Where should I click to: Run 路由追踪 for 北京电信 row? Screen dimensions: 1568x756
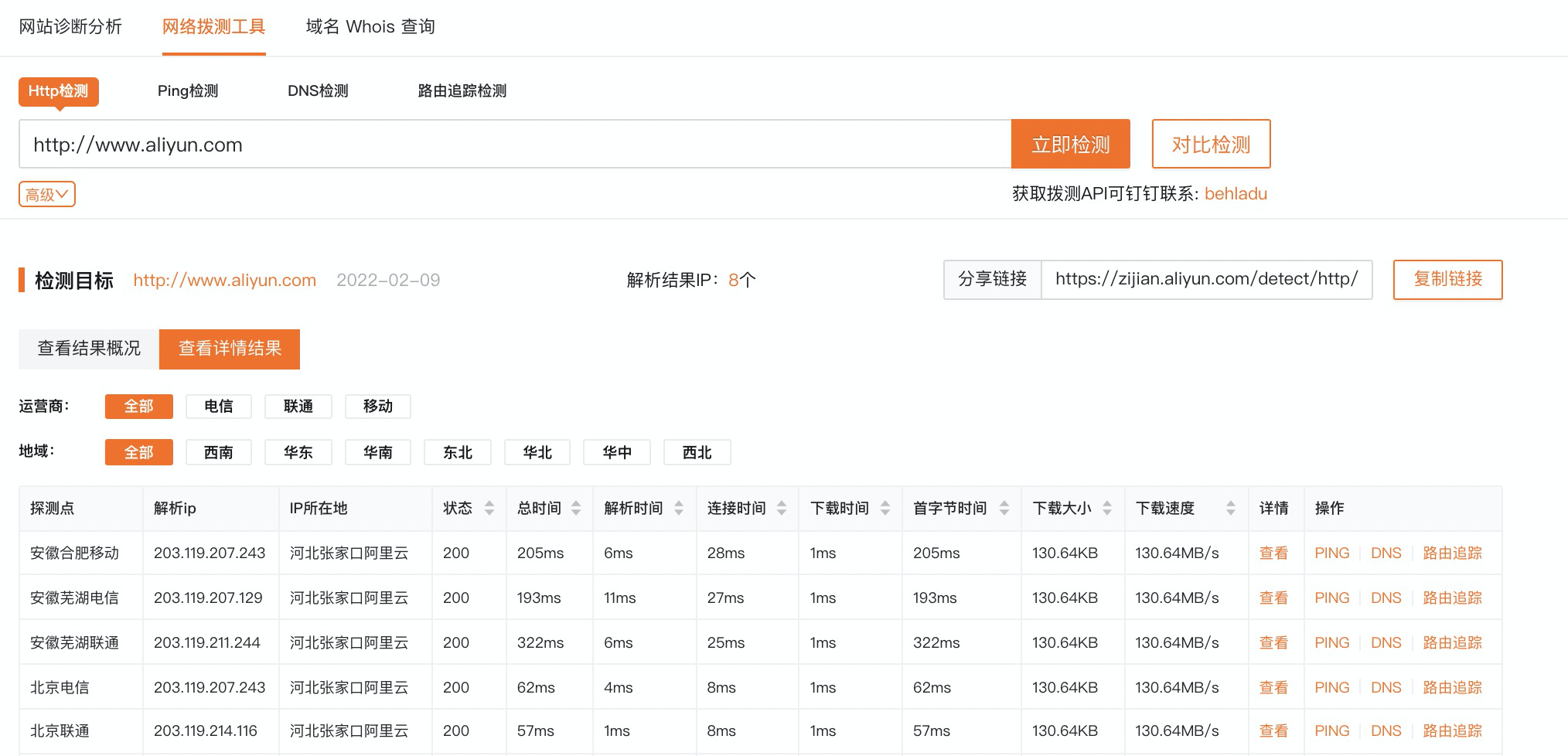1452,687
